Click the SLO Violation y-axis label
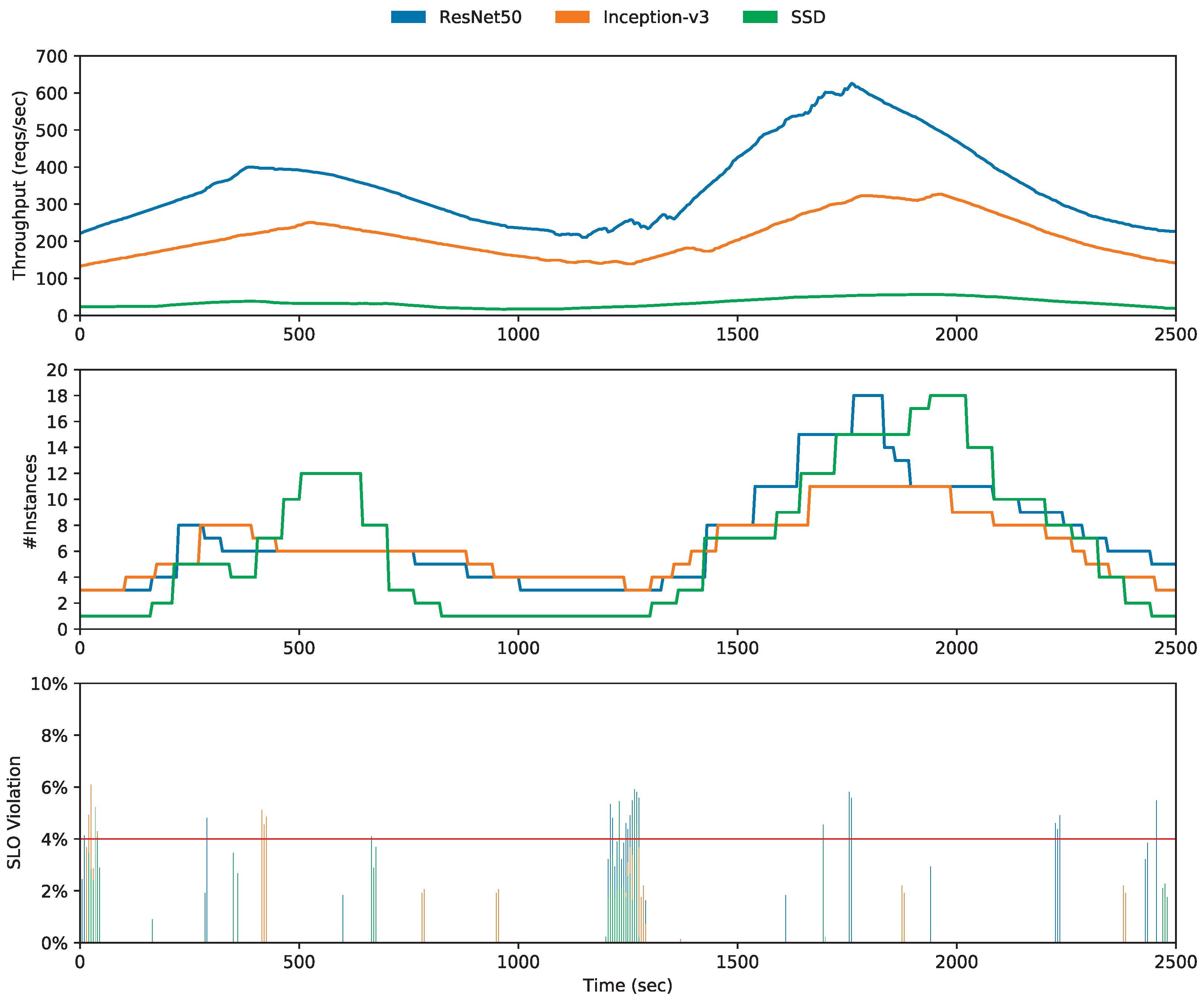The image size is (1204, 999). click(x=14, y=812)
